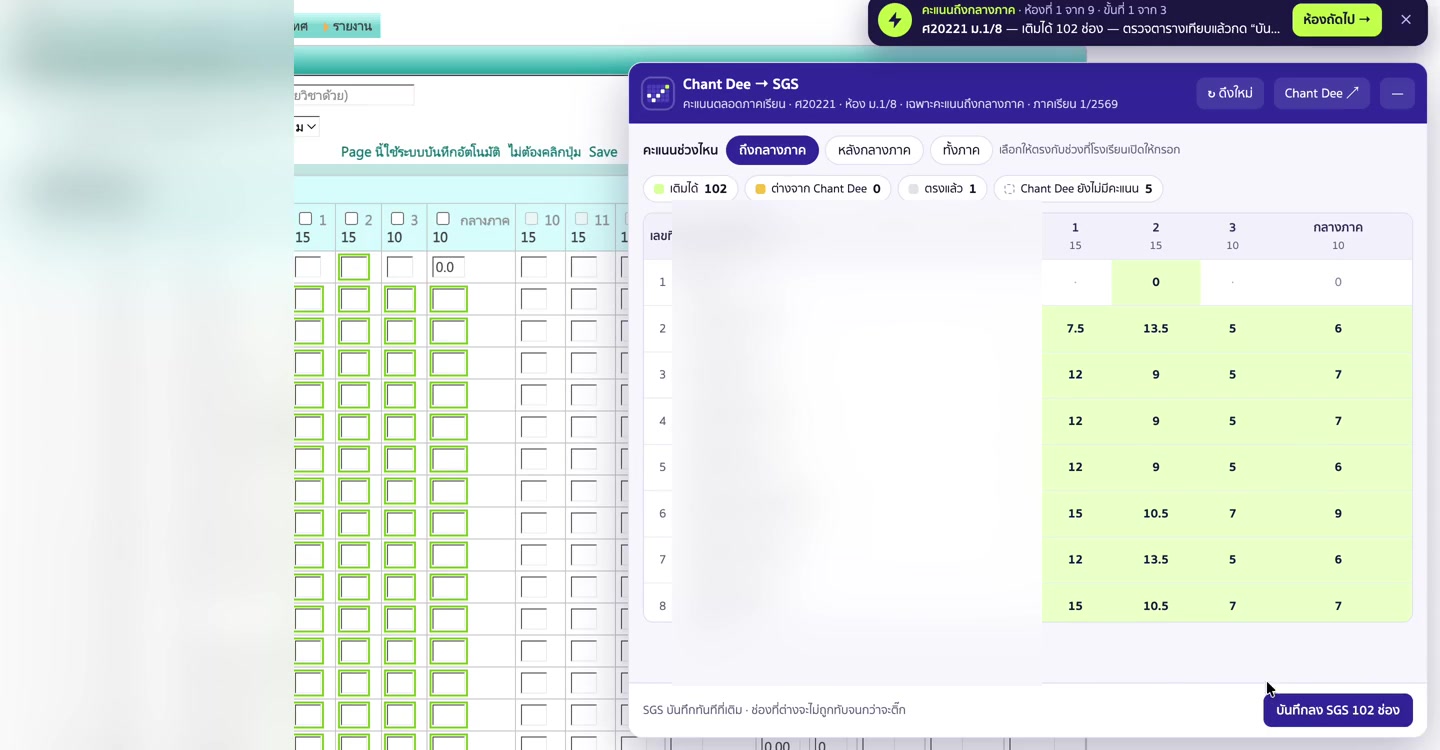Image resolution: width=1440 pixels, height=750 pixels.
Task: Click the lightning bolt icon in the notification bar
Action: (895, 20)
